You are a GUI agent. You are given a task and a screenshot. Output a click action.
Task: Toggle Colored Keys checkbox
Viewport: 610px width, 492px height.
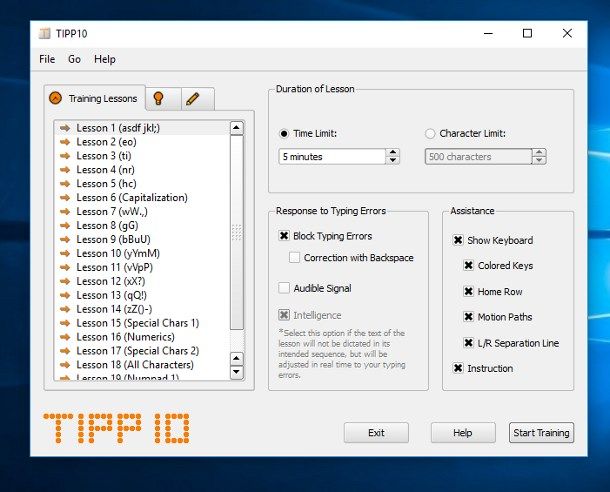click(x=469, y=265)
